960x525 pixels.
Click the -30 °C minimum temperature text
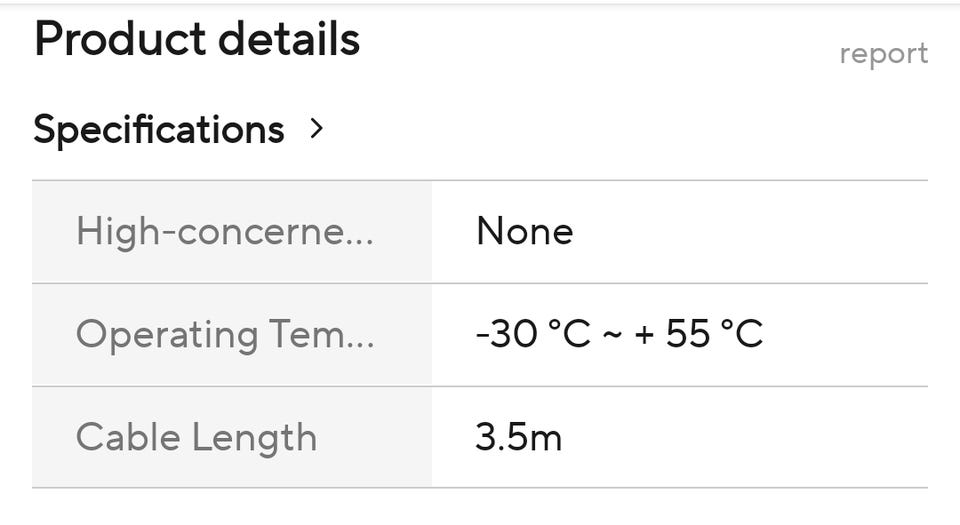click(x=533, y=334)
